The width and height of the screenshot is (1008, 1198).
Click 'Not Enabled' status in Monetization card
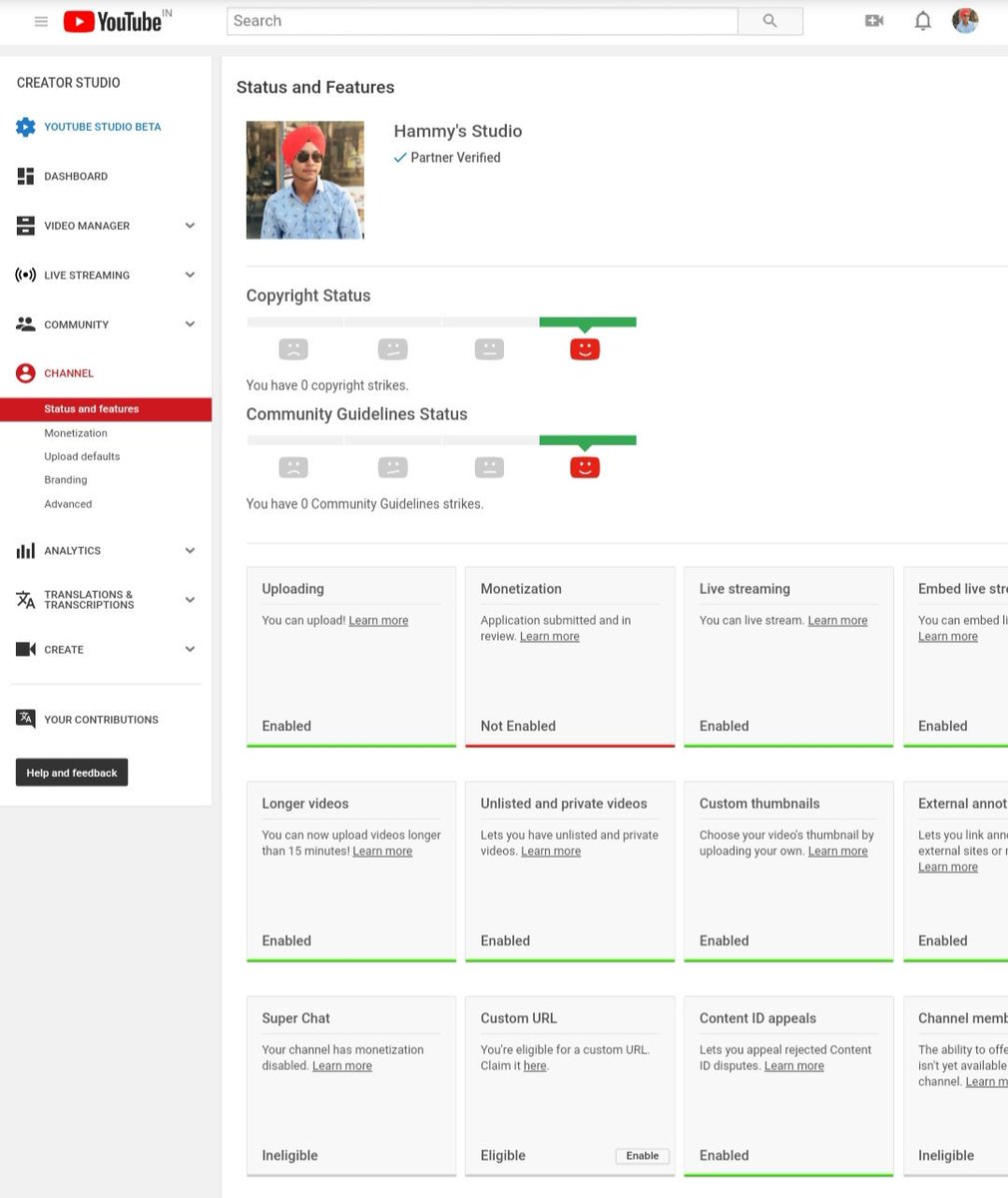pyautogui.click(x=518, y=726)
